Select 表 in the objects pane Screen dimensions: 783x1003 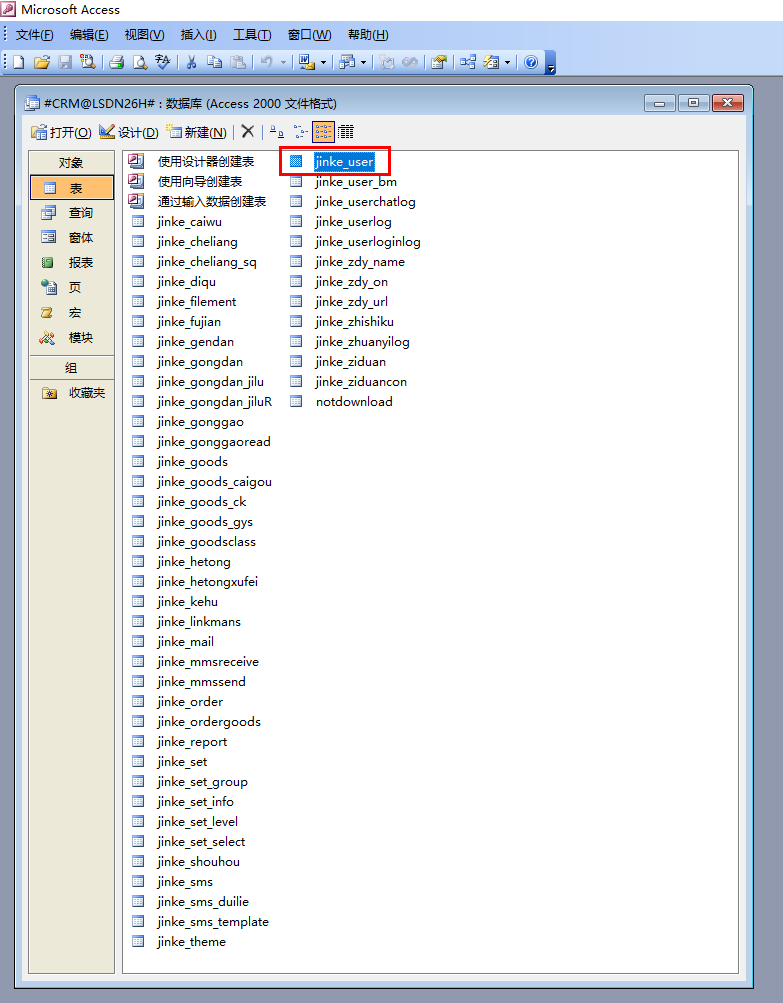[72, 188]
